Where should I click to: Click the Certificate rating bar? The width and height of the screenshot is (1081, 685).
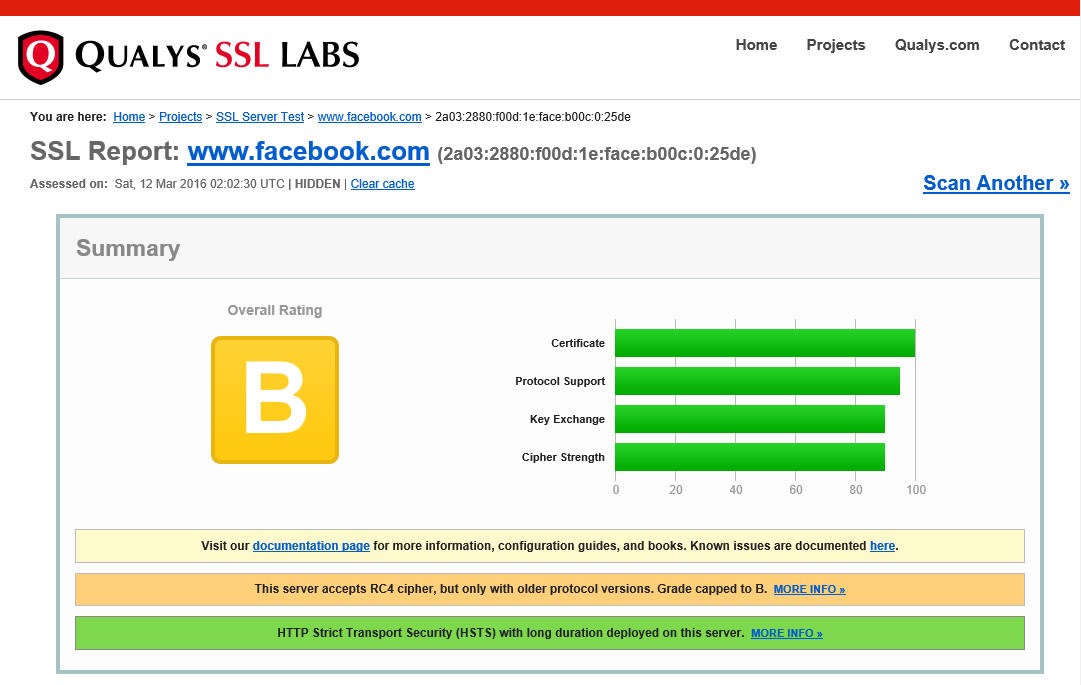(765, 342)
